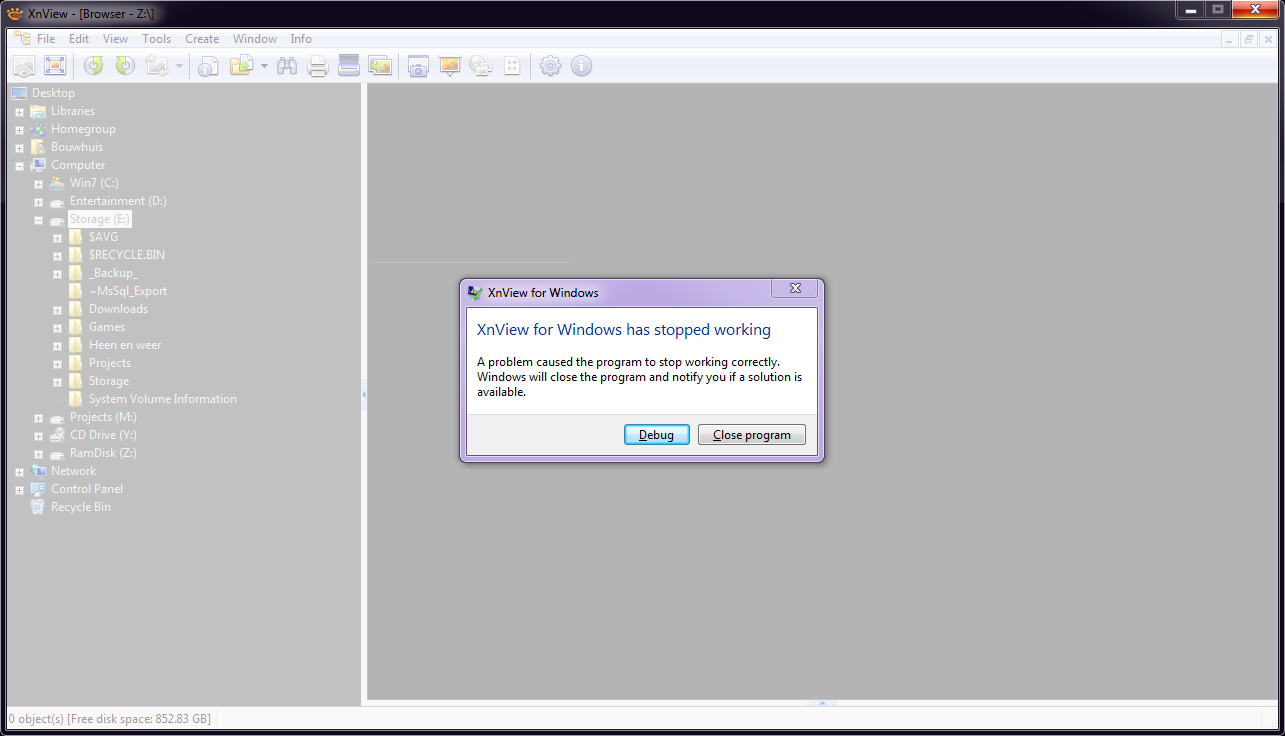
Task: Click the Convert image toolbar icon
Action: [157, 66]
